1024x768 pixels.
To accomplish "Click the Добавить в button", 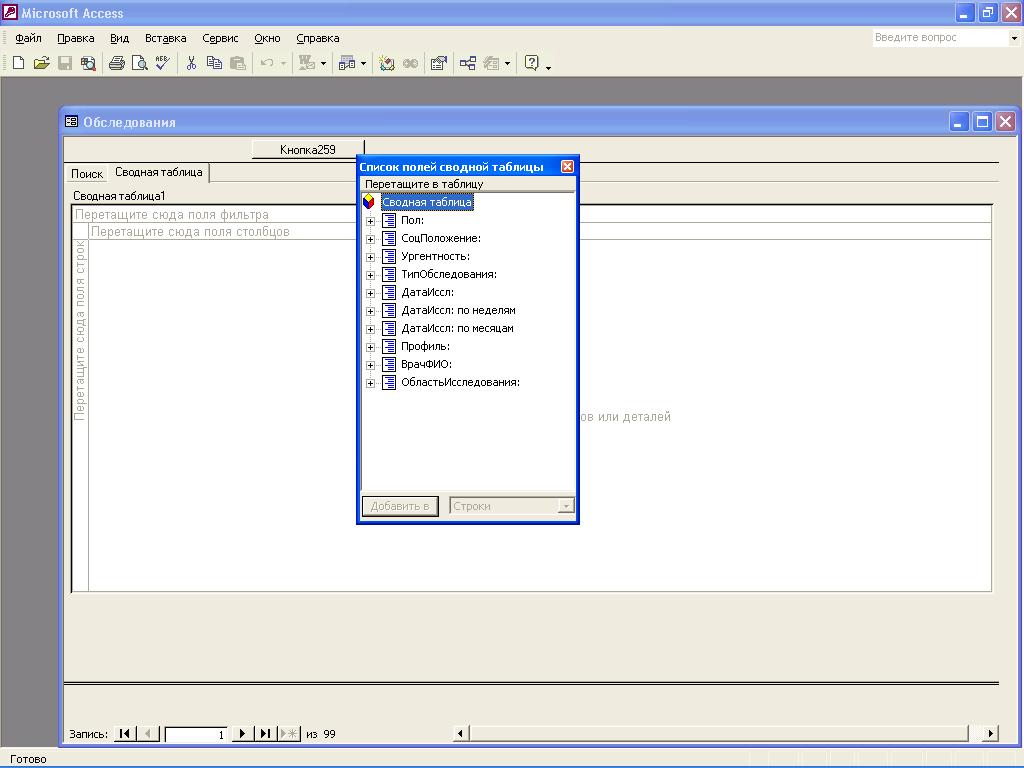I will coord(400,506).
